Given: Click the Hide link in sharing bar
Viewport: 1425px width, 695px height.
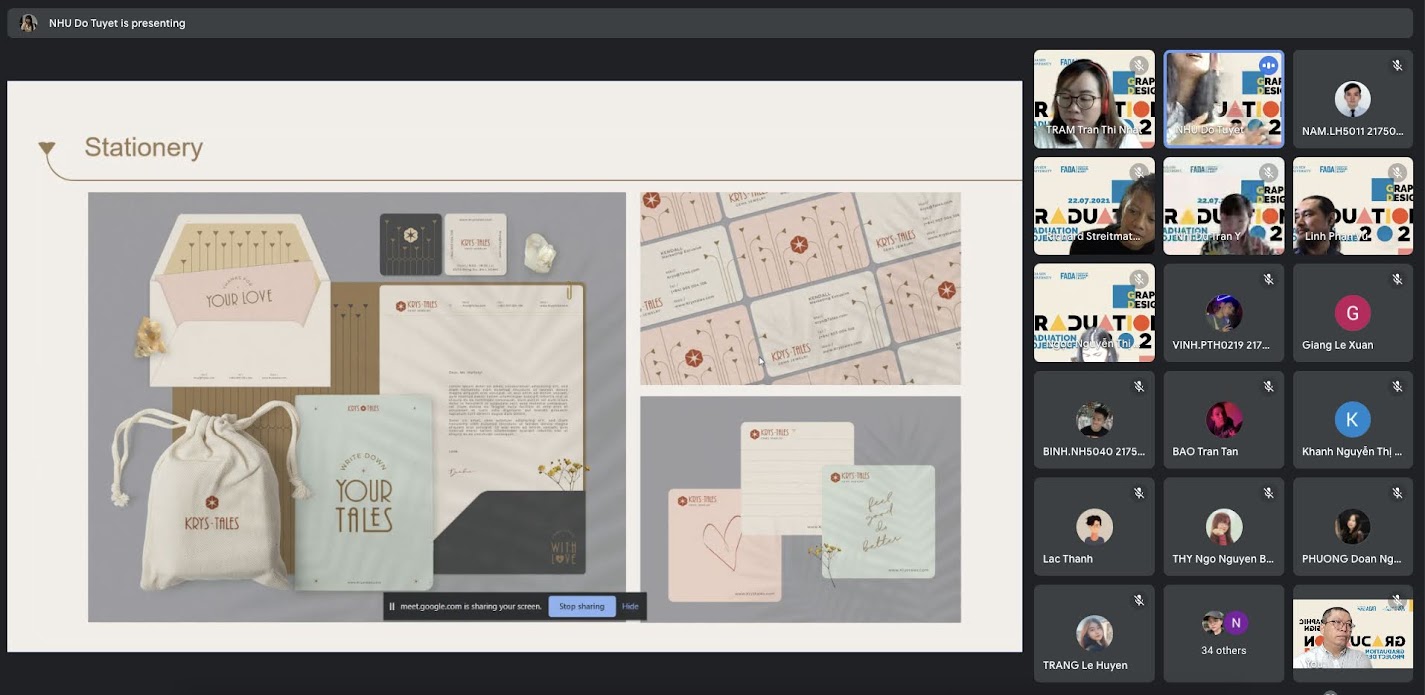Looking at the screenshot, I should coord(630,606).
